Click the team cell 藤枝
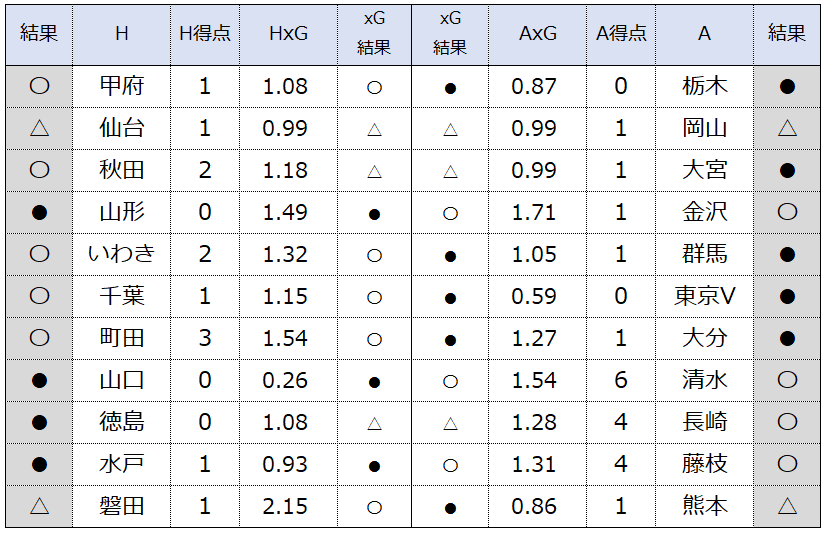Image resolution: width=827 pixels, height=535 pixels. (705, 464)
